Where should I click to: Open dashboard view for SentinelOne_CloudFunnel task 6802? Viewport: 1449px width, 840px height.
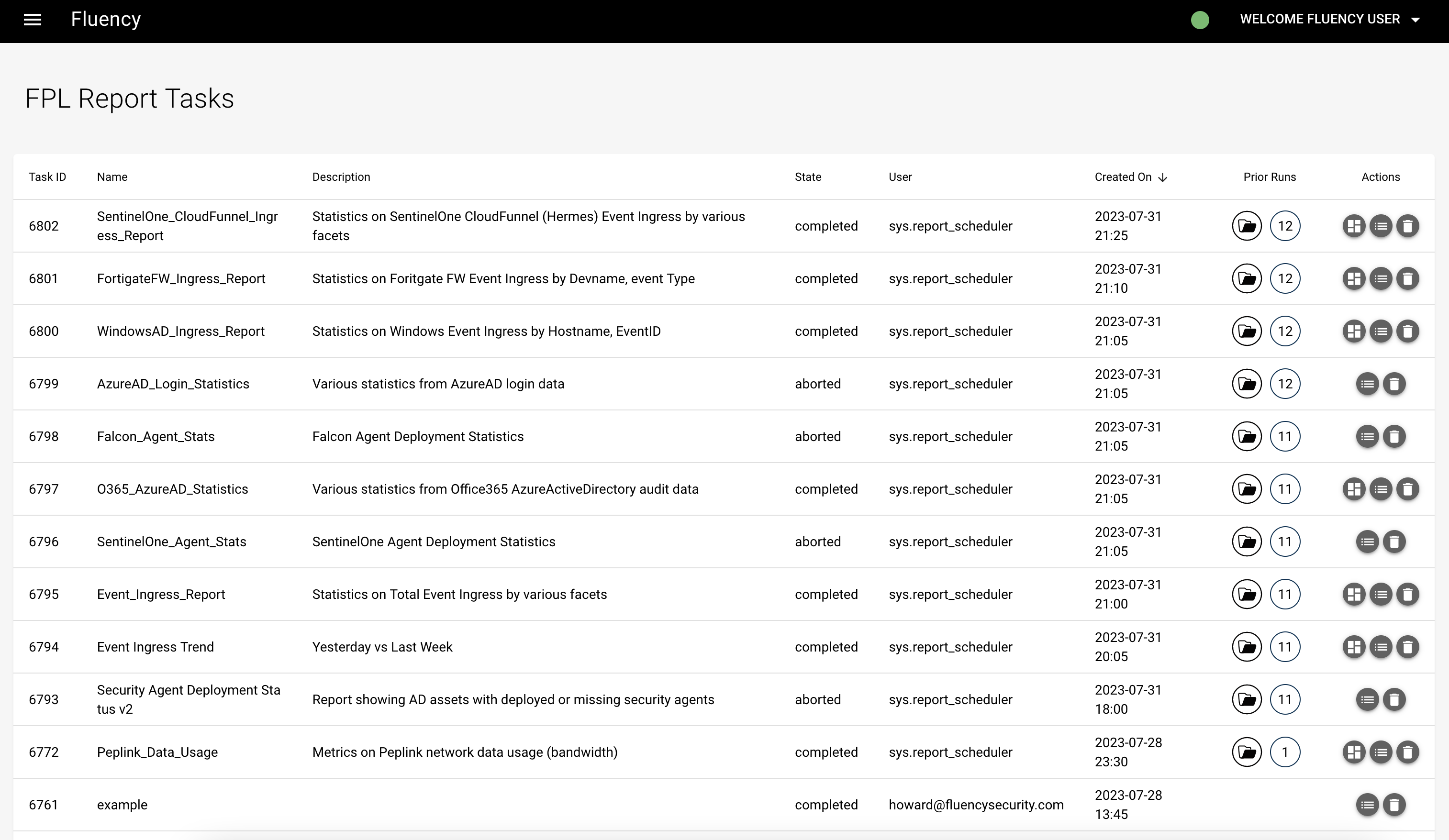pyautogui.click(x=1354, y=226)
